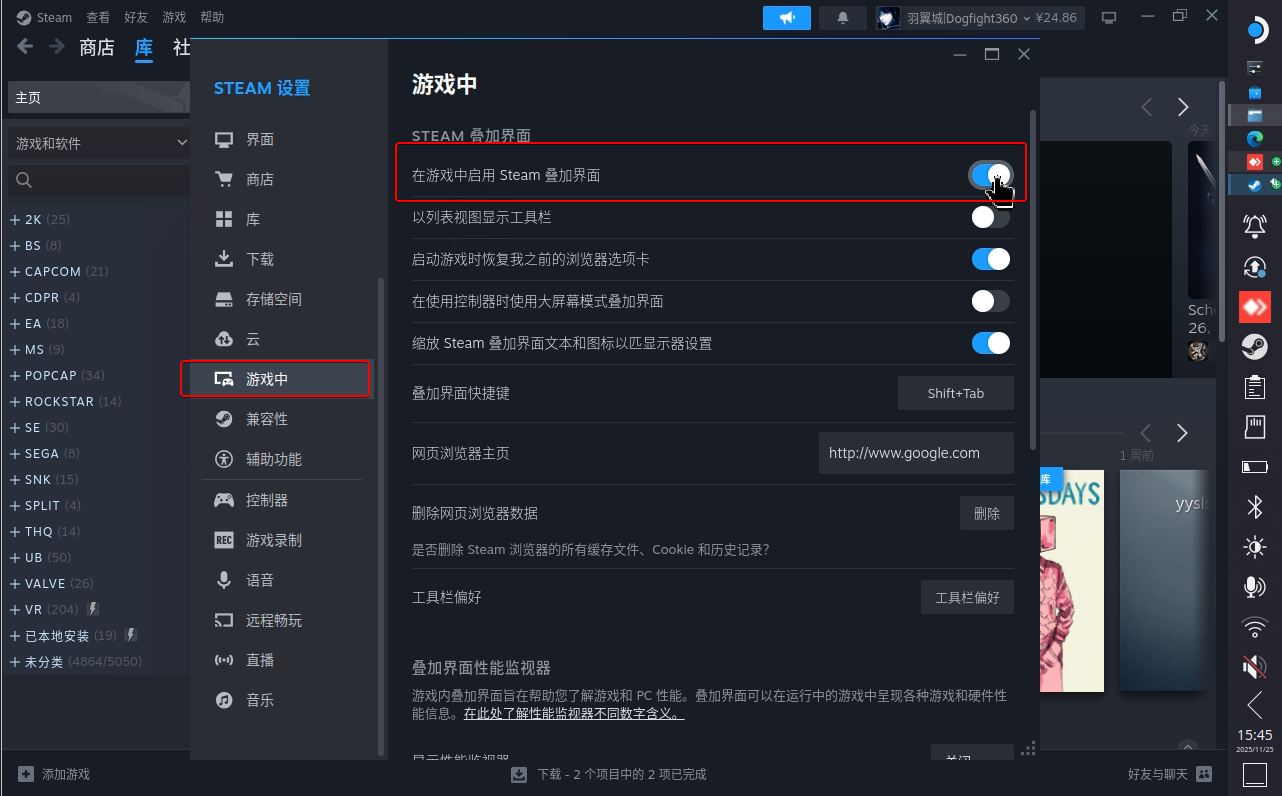Enable 在使用控制器时使用大屏幕模式叠加界面 toggle

pyautogui.click(x=990, y=301)
